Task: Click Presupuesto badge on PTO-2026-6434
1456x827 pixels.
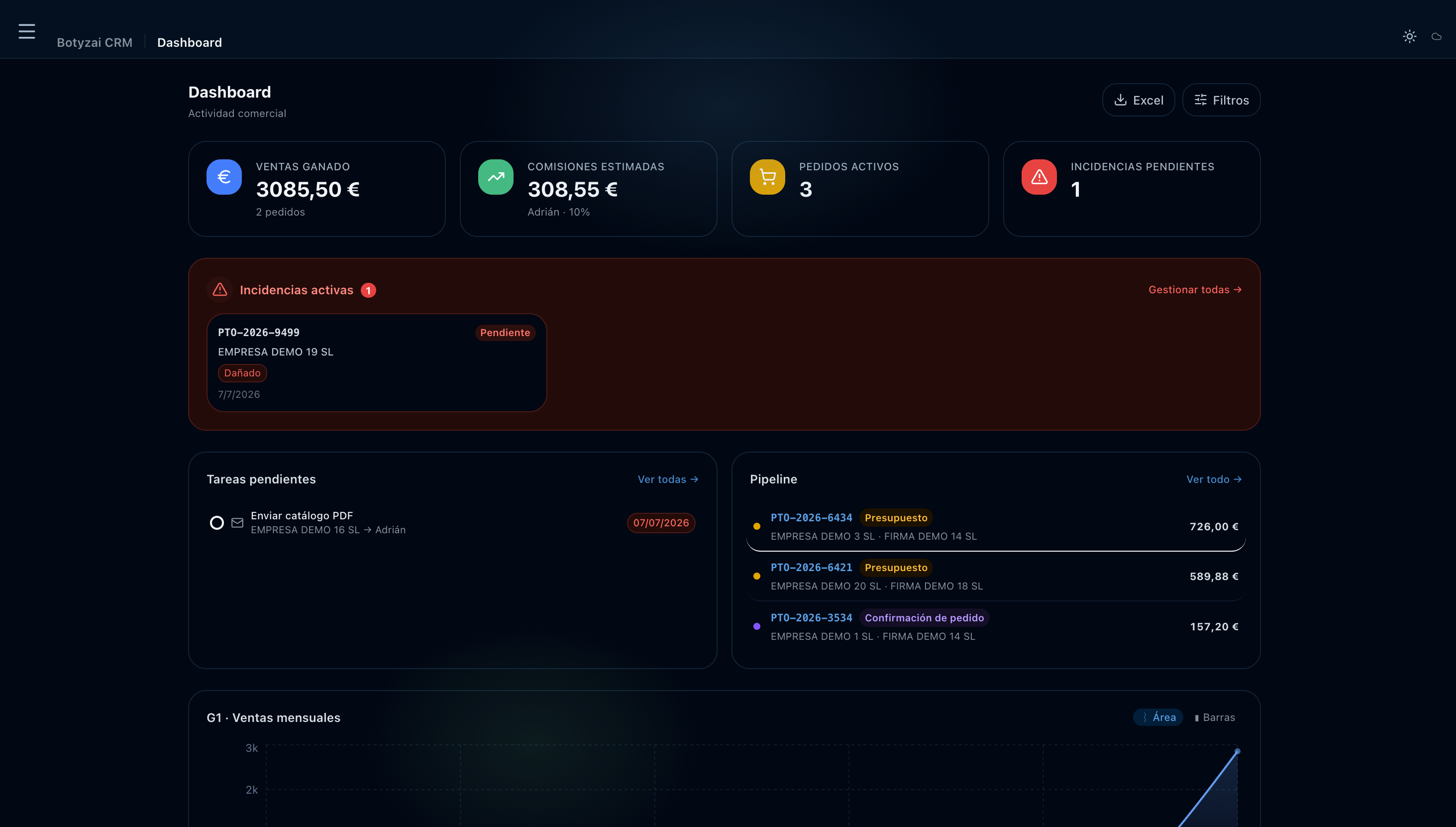Action: (896, 517)
